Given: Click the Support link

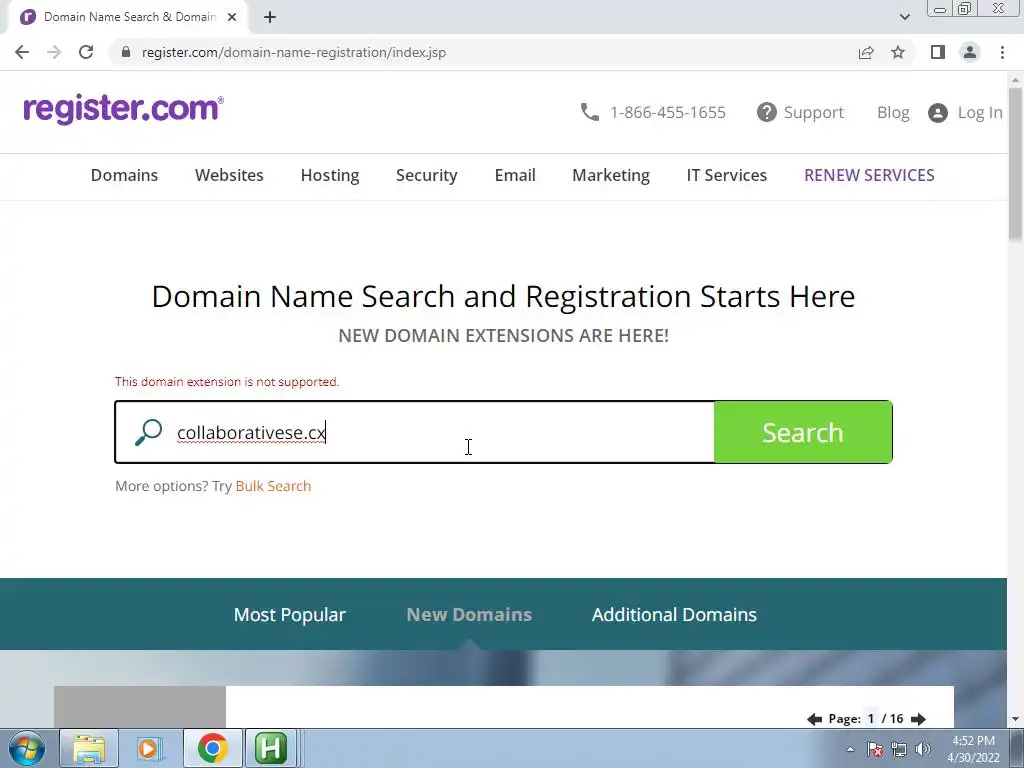Looking at the screenshot, I should pyautogui.click(x=813, y=112).
